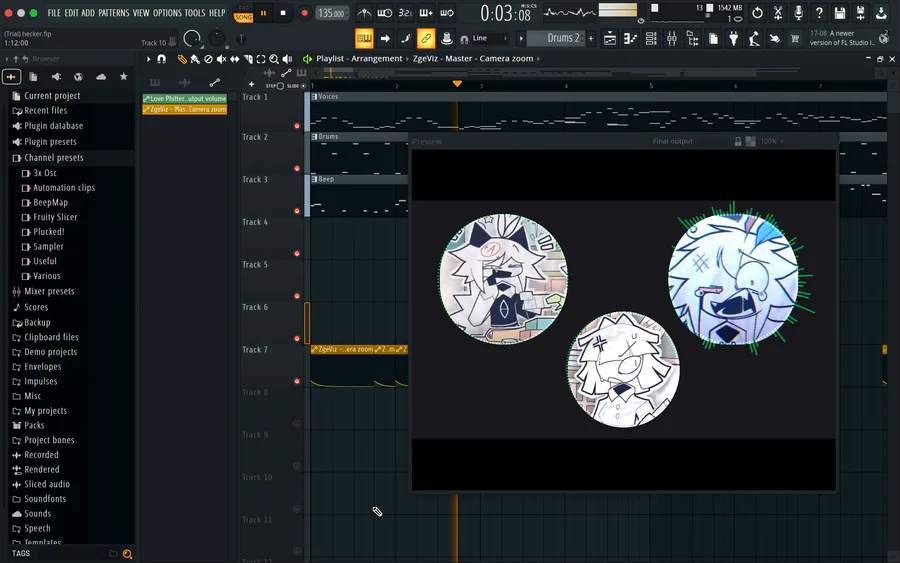Expand the Automation clips folder

click(x=64, y=188)
